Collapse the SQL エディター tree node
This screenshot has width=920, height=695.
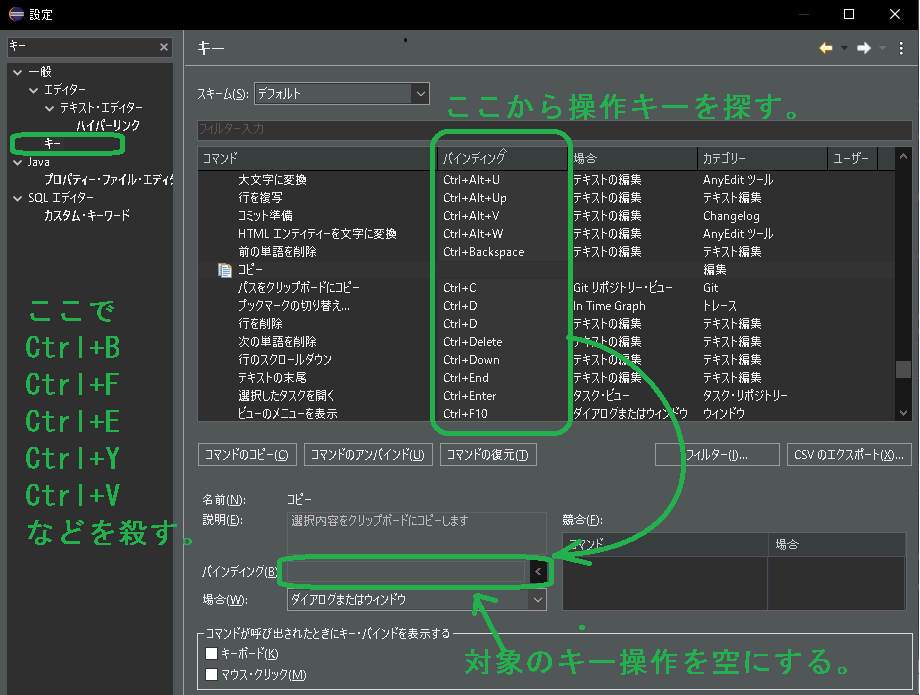click(18, 198)
